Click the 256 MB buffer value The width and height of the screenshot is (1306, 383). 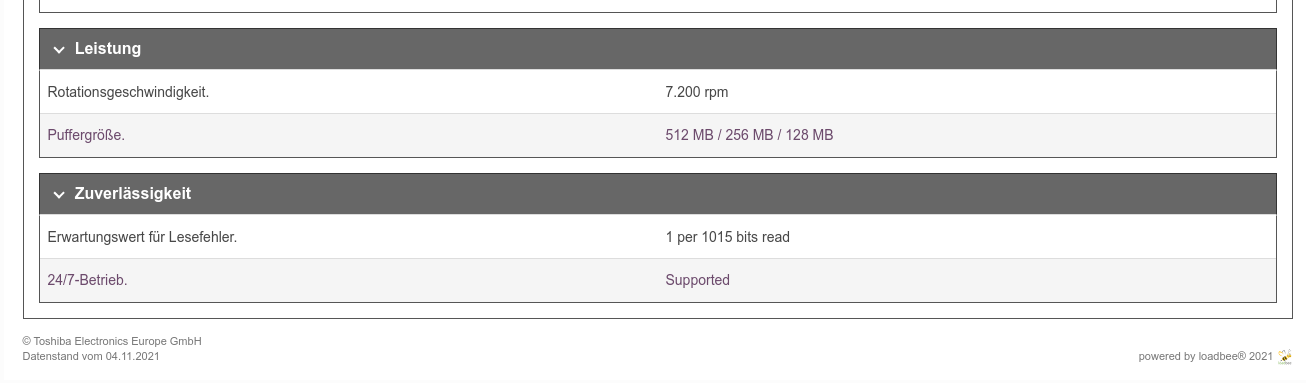pyautogui.click(x=749, y=135)
